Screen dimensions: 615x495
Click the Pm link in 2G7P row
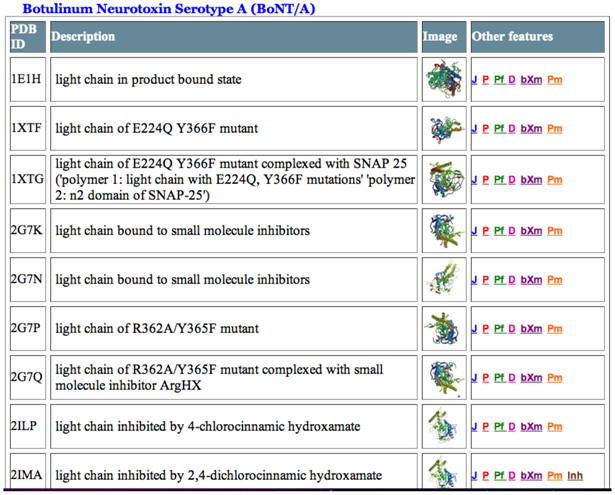[555, 329]
